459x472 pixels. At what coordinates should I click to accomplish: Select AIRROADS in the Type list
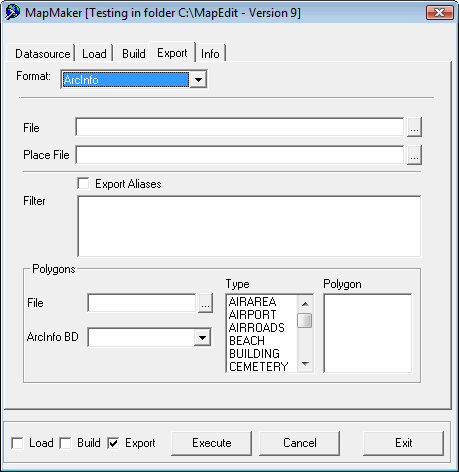click(x=257, y=328)
